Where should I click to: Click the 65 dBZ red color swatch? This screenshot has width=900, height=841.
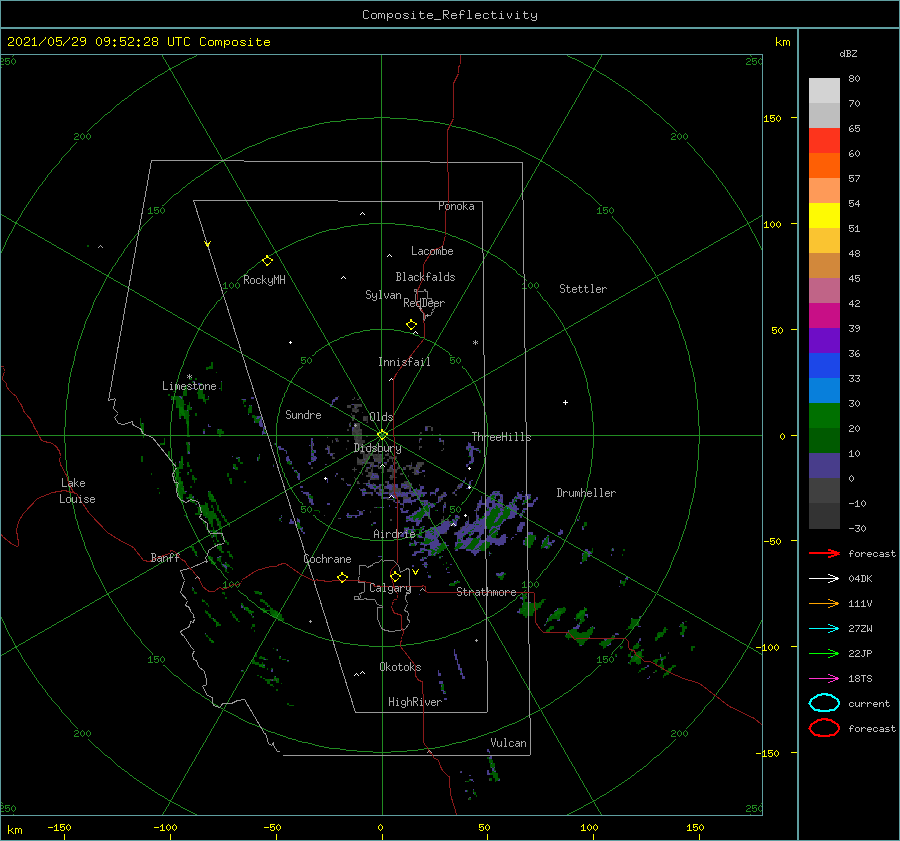pos(824,140)
